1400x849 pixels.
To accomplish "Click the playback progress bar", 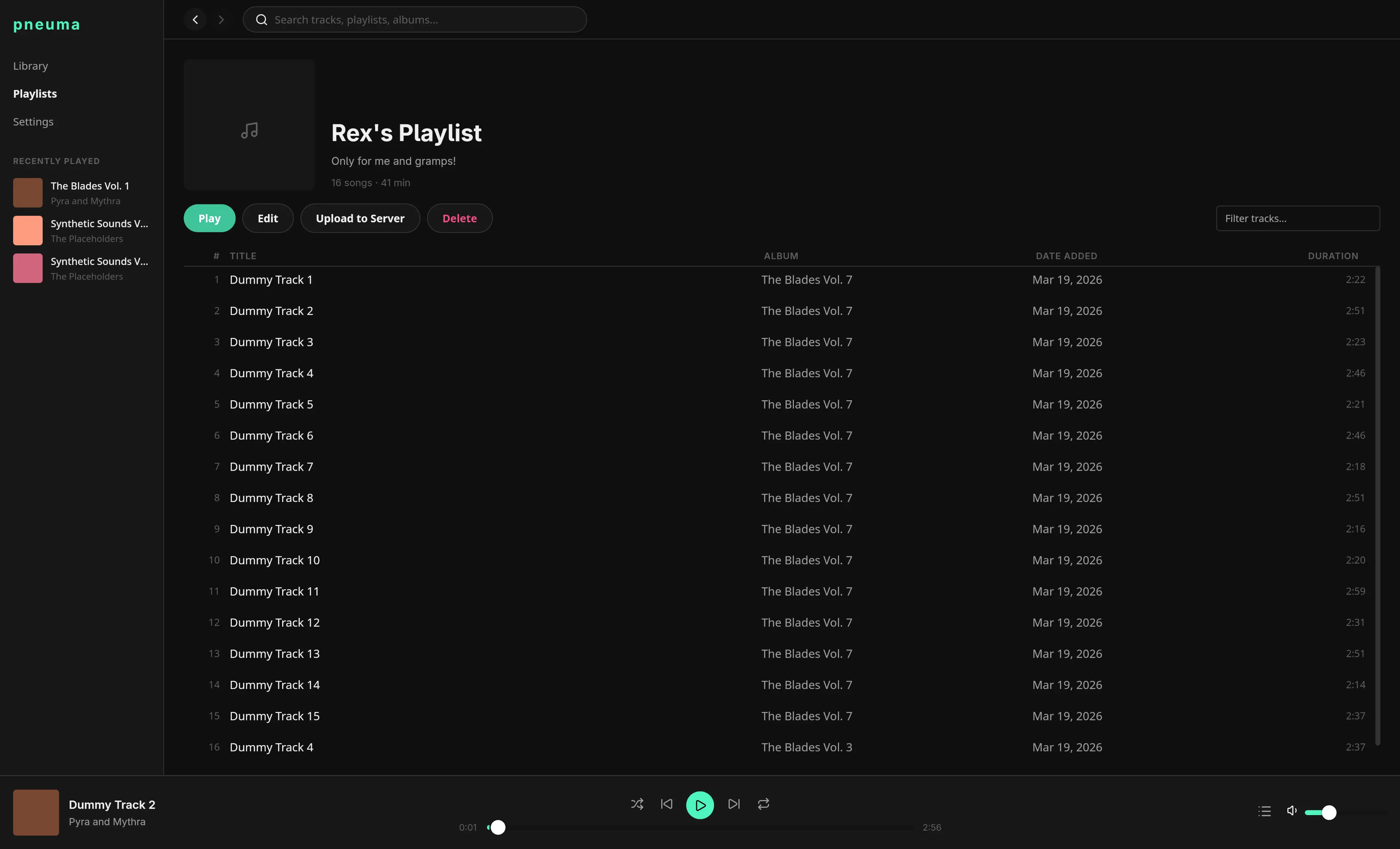I will tap(700, 827).
